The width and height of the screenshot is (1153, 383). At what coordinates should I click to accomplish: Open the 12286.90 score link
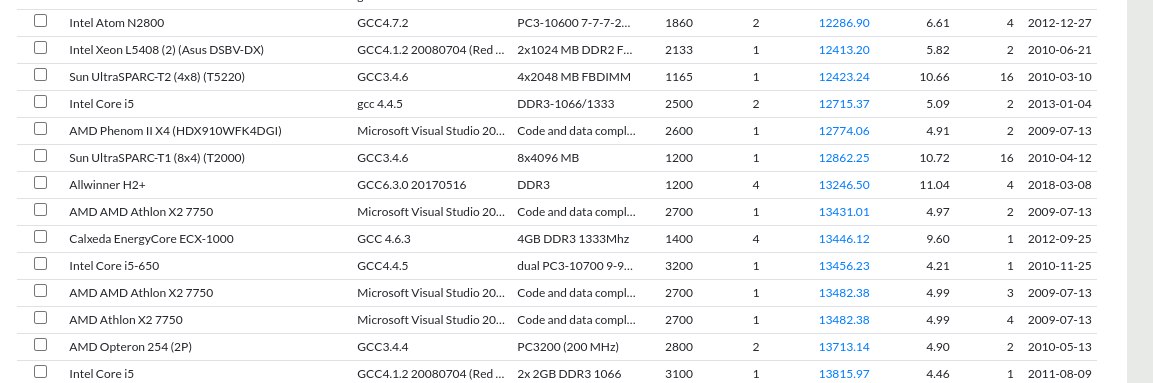point(844,23)
